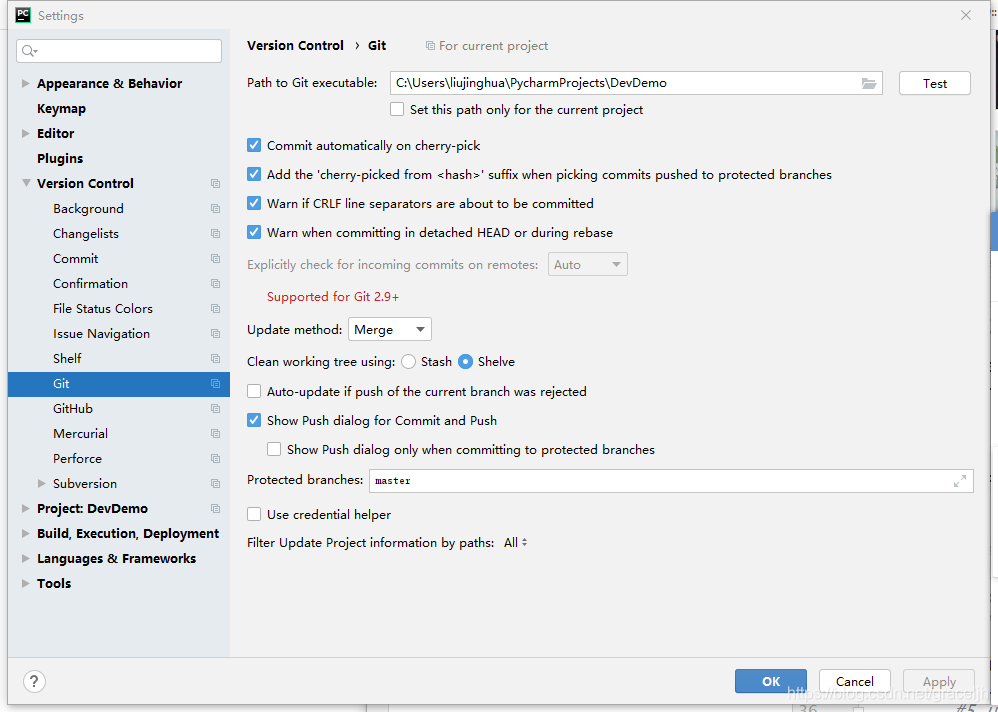Click the Test button
998x712 pixels.
tap(934, 83)
